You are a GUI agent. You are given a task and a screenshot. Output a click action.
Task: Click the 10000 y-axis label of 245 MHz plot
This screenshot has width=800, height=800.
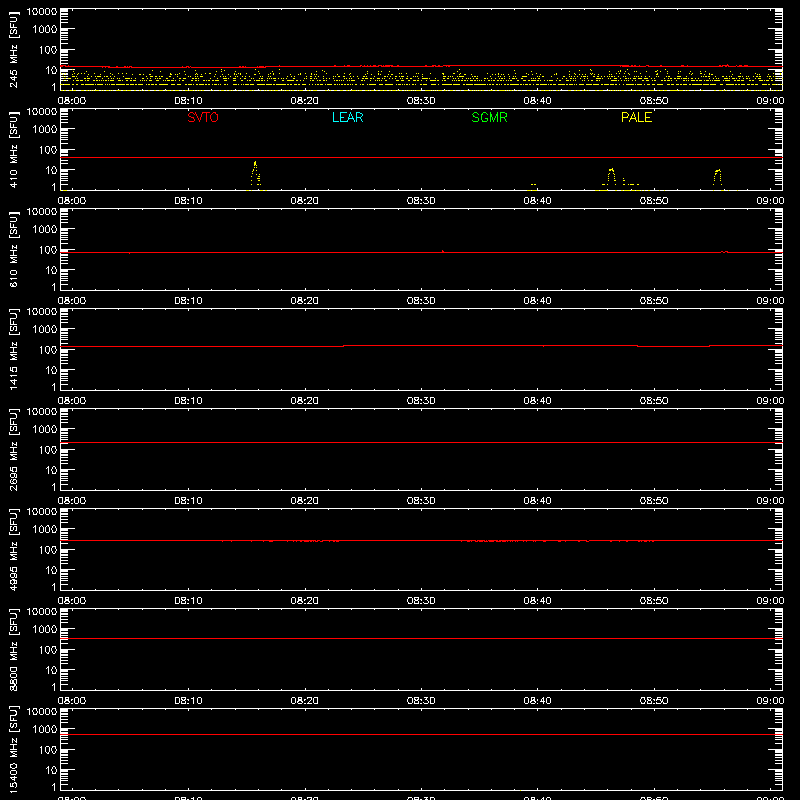42,12
